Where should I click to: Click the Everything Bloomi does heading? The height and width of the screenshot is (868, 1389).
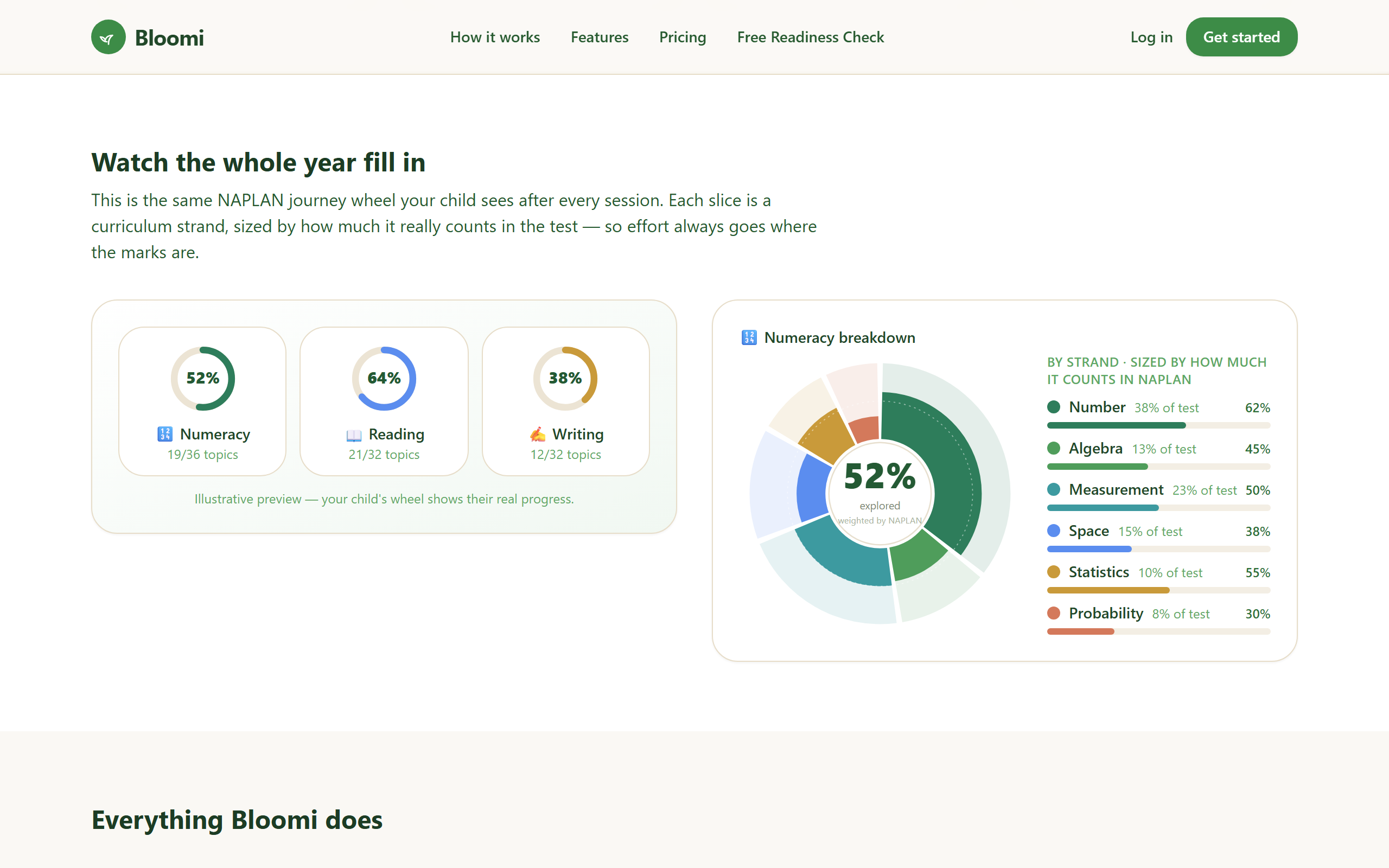pyautogui.click(x=237, y=820)
